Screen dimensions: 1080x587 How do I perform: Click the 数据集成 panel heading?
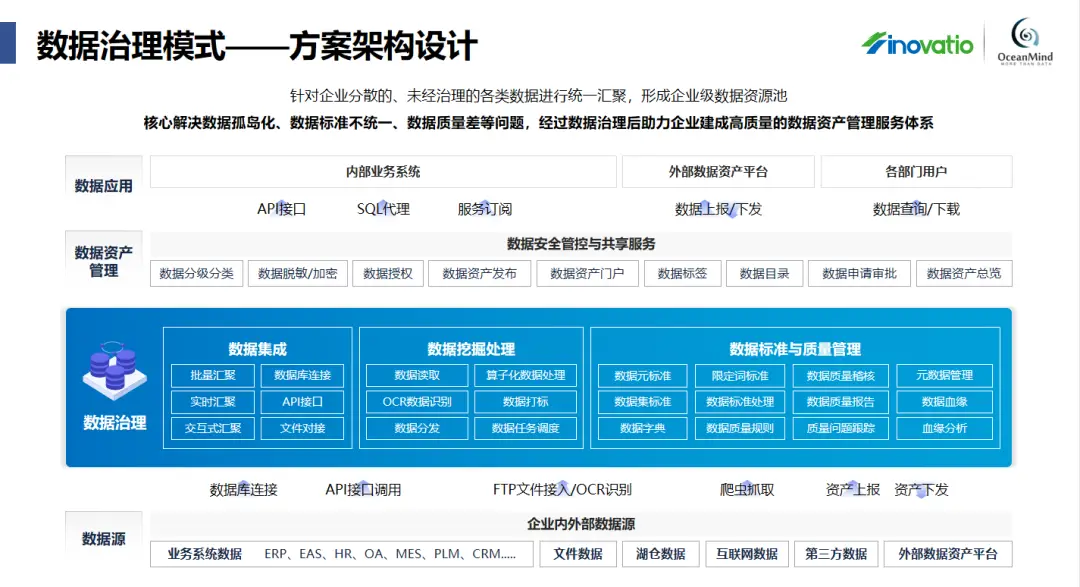257,349
